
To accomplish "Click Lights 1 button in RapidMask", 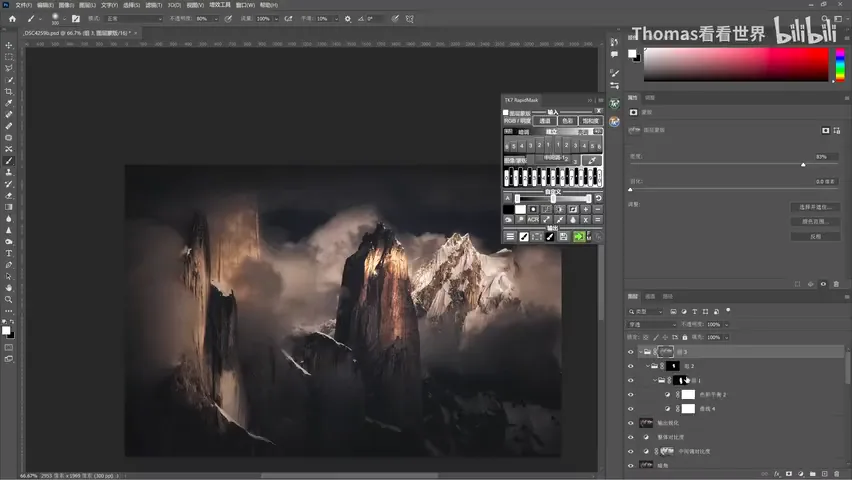I will (x=557, y=145).
